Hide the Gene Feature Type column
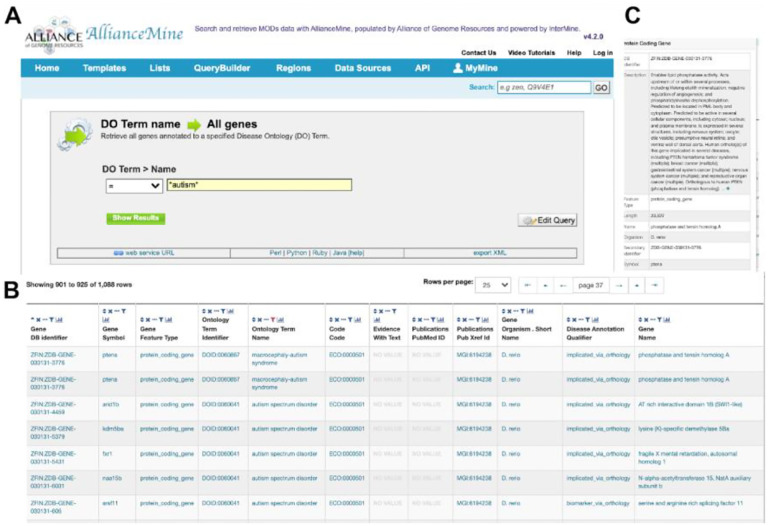The height and width of the screenshot is (526, 768). 153,320
